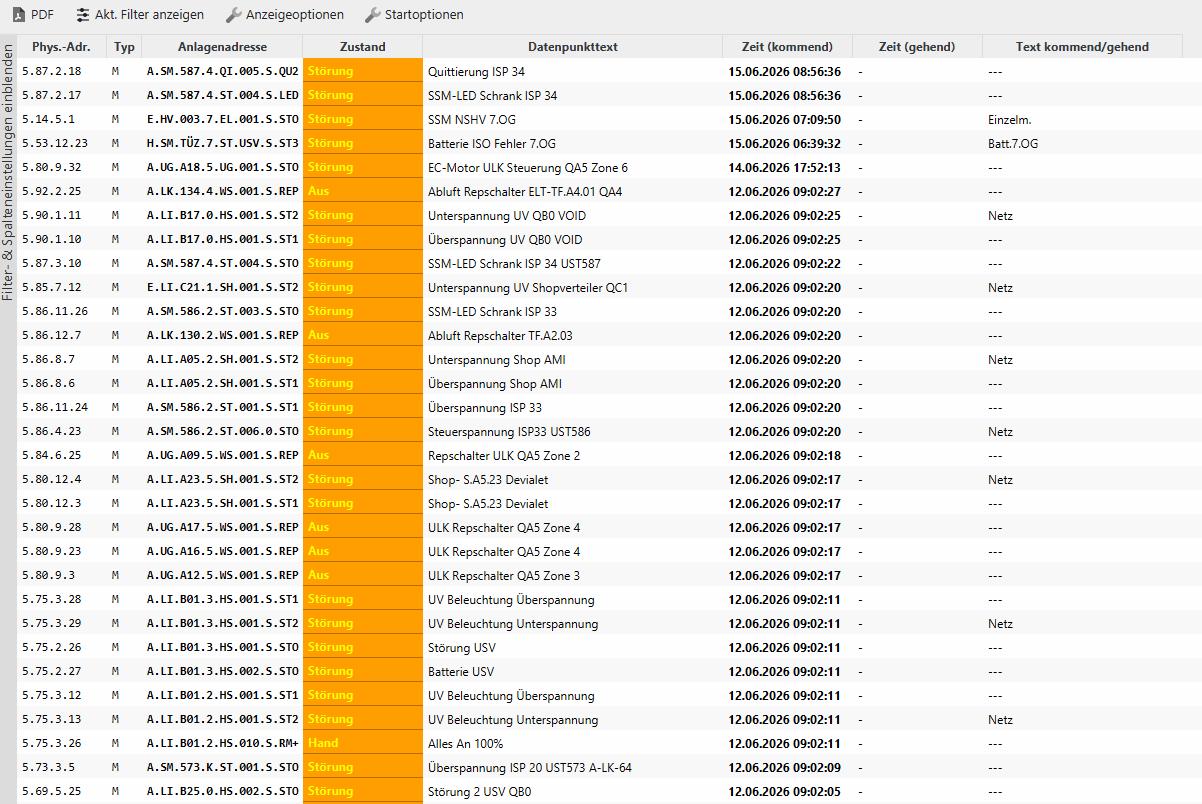Click H.SM.TÜZ.7.ST.USV.S.ST3 cell
Screen dimensions: 1202x804
point(222,143)
